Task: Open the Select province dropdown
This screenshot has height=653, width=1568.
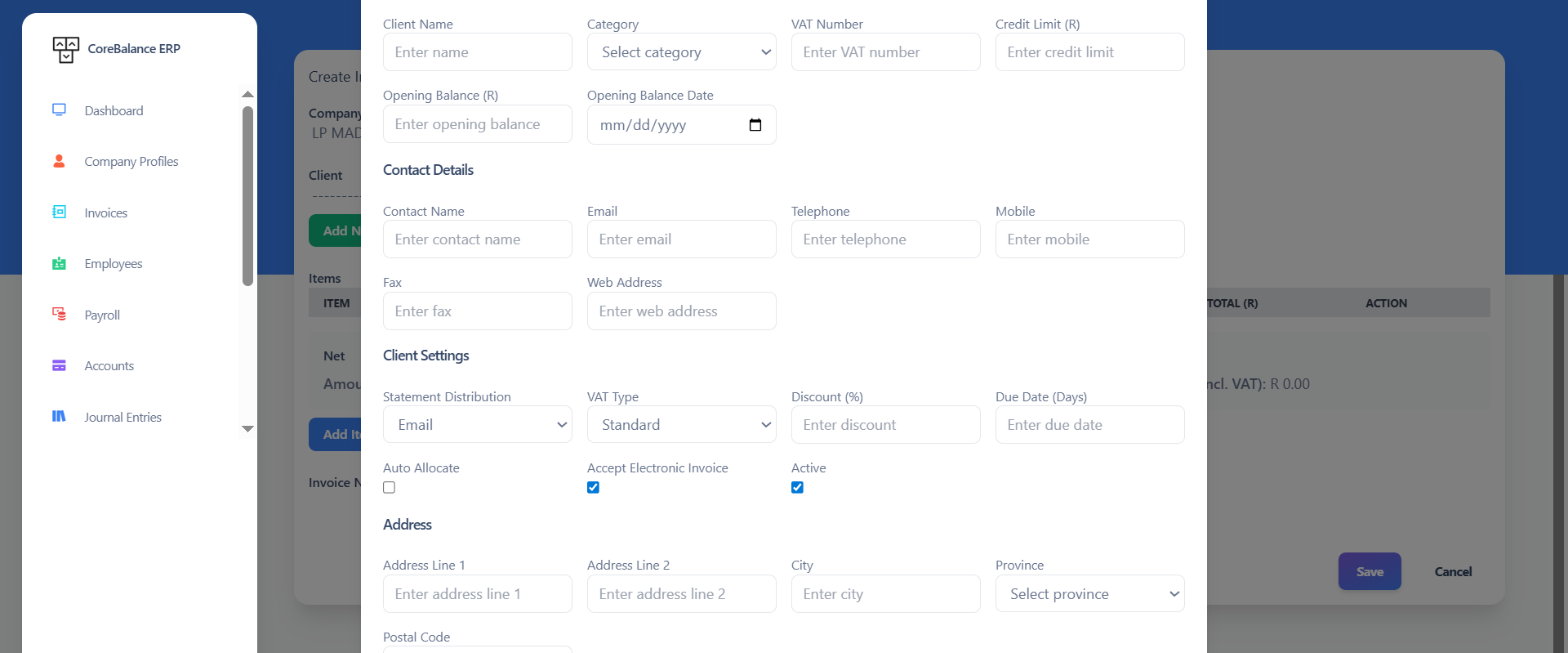Action: tap(1089, 594)
